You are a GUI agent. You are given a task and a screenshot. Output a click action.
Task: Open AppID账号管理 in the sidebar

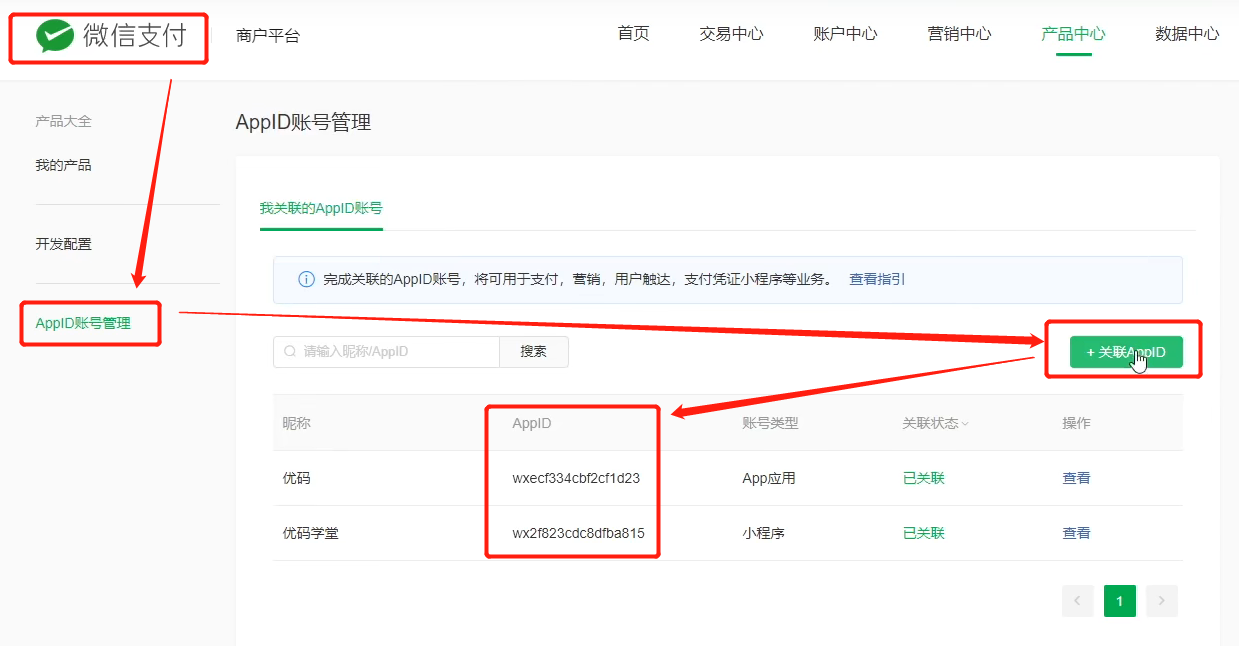point(83,323)
